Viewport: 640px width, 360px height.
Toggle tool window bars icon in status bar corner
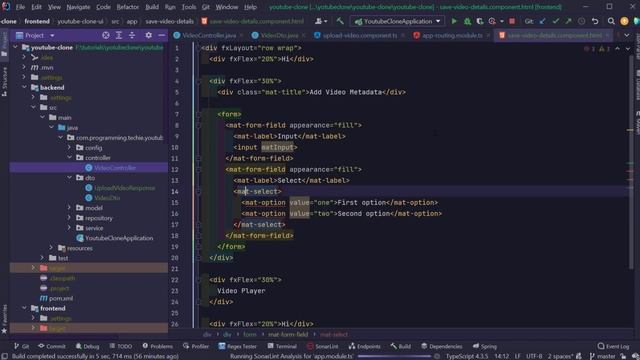coord(4,356)
